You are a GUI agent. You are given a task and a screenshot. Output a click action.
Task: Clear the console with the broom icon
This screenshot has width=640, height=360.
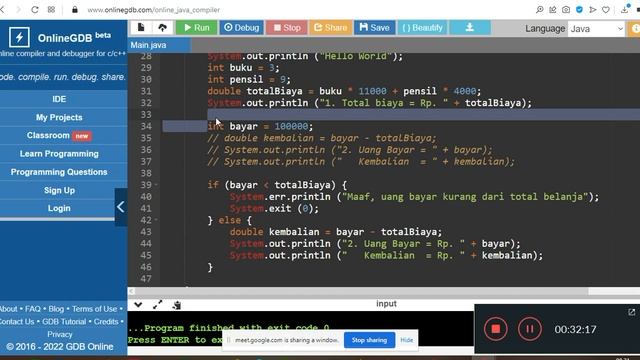pyautogui.click(x=177, y=305)
